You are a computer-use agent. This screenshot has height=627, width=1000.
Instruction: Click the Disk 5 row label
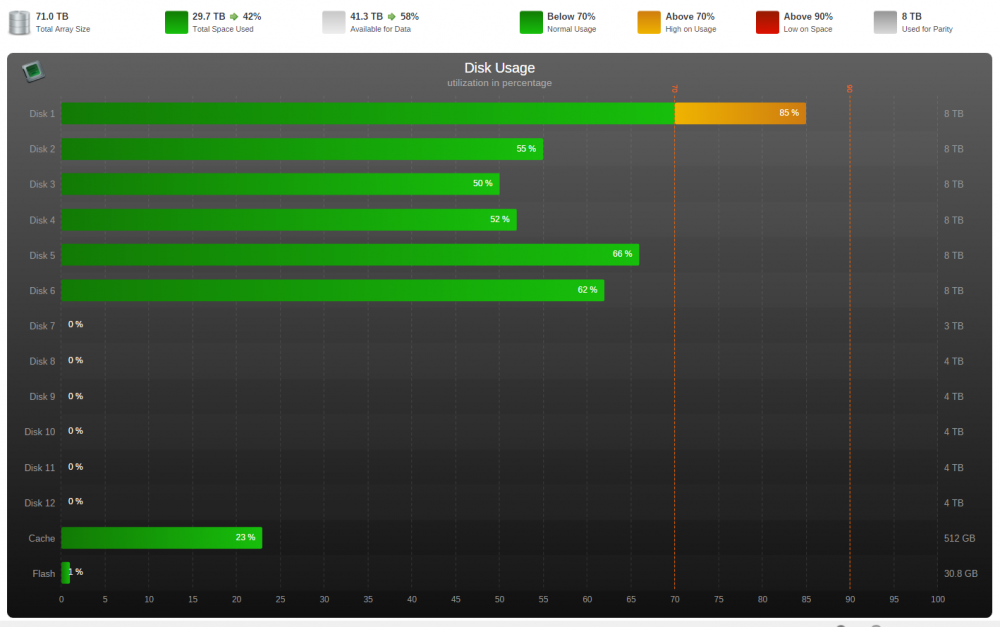[42, 255]
